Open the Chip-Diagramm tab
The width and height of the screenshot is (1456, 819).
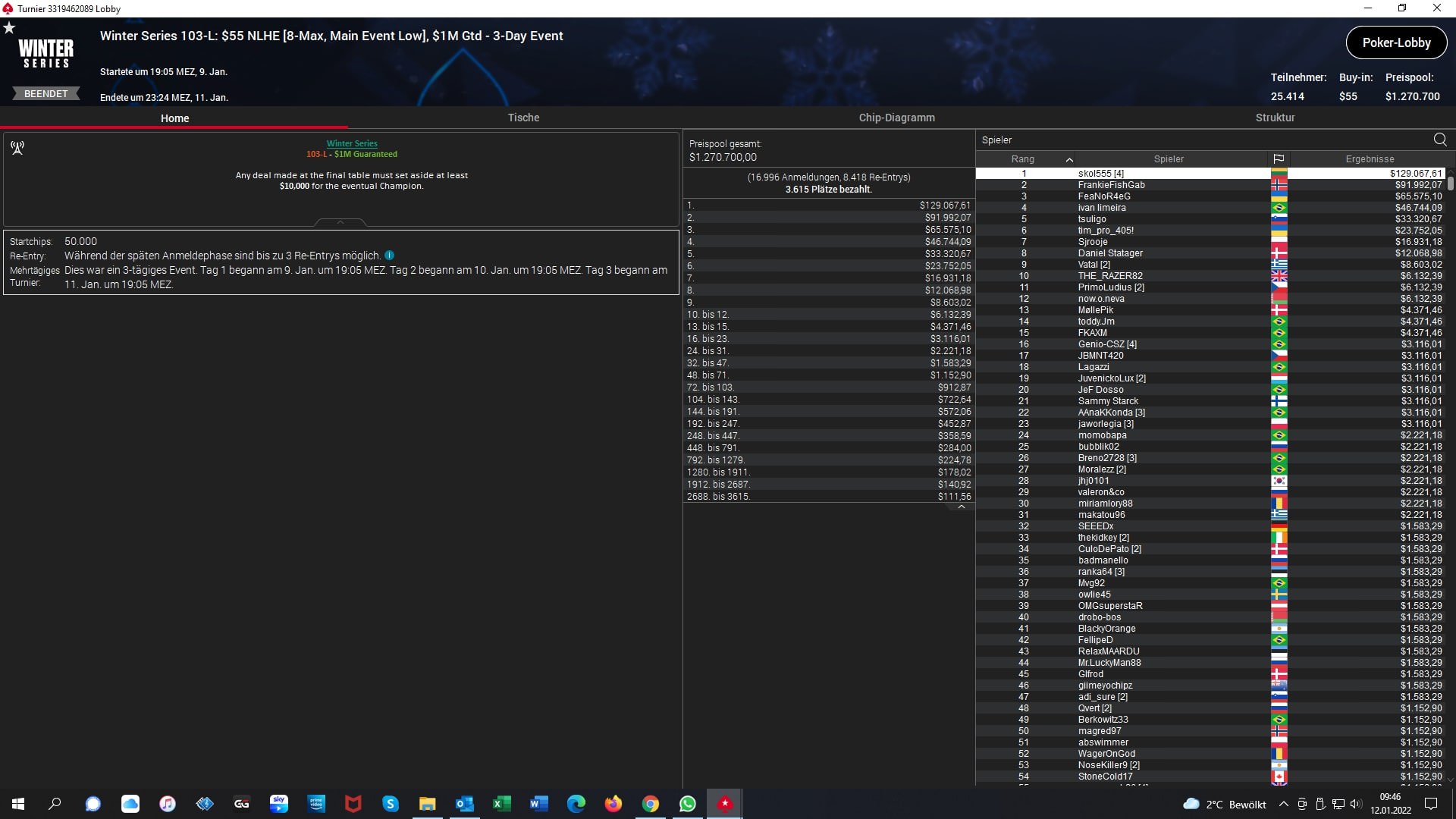click(x=896, y=118)
